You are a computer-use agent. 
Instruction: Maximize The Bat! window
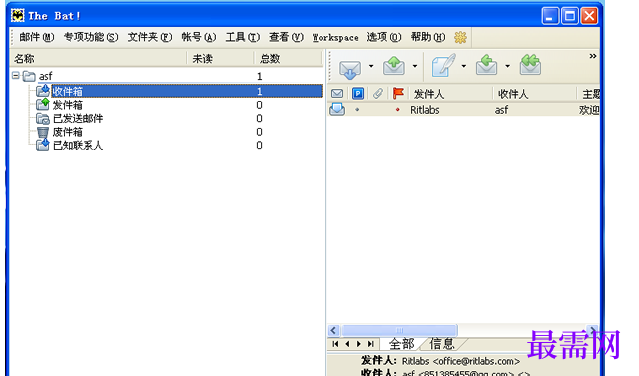(x=570, y=16)
